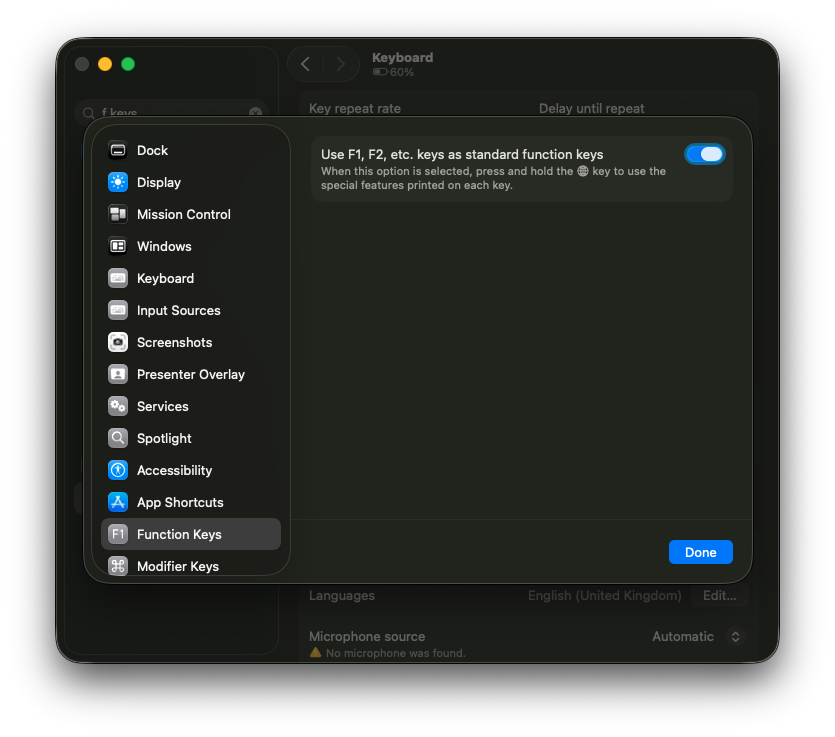Open the Microphone source dropdown
The image size is (835, 737).
[735, 636]
